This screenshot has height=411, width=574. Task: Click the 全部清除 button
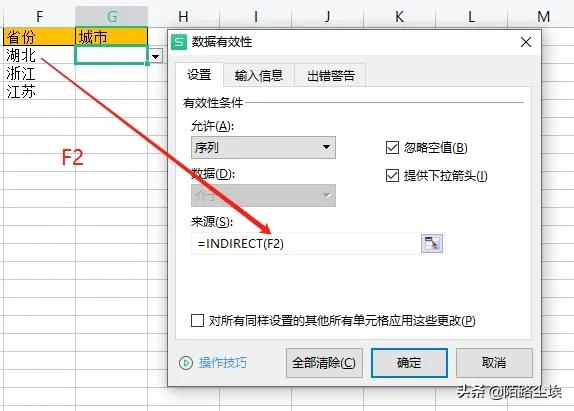pos(324,363)
